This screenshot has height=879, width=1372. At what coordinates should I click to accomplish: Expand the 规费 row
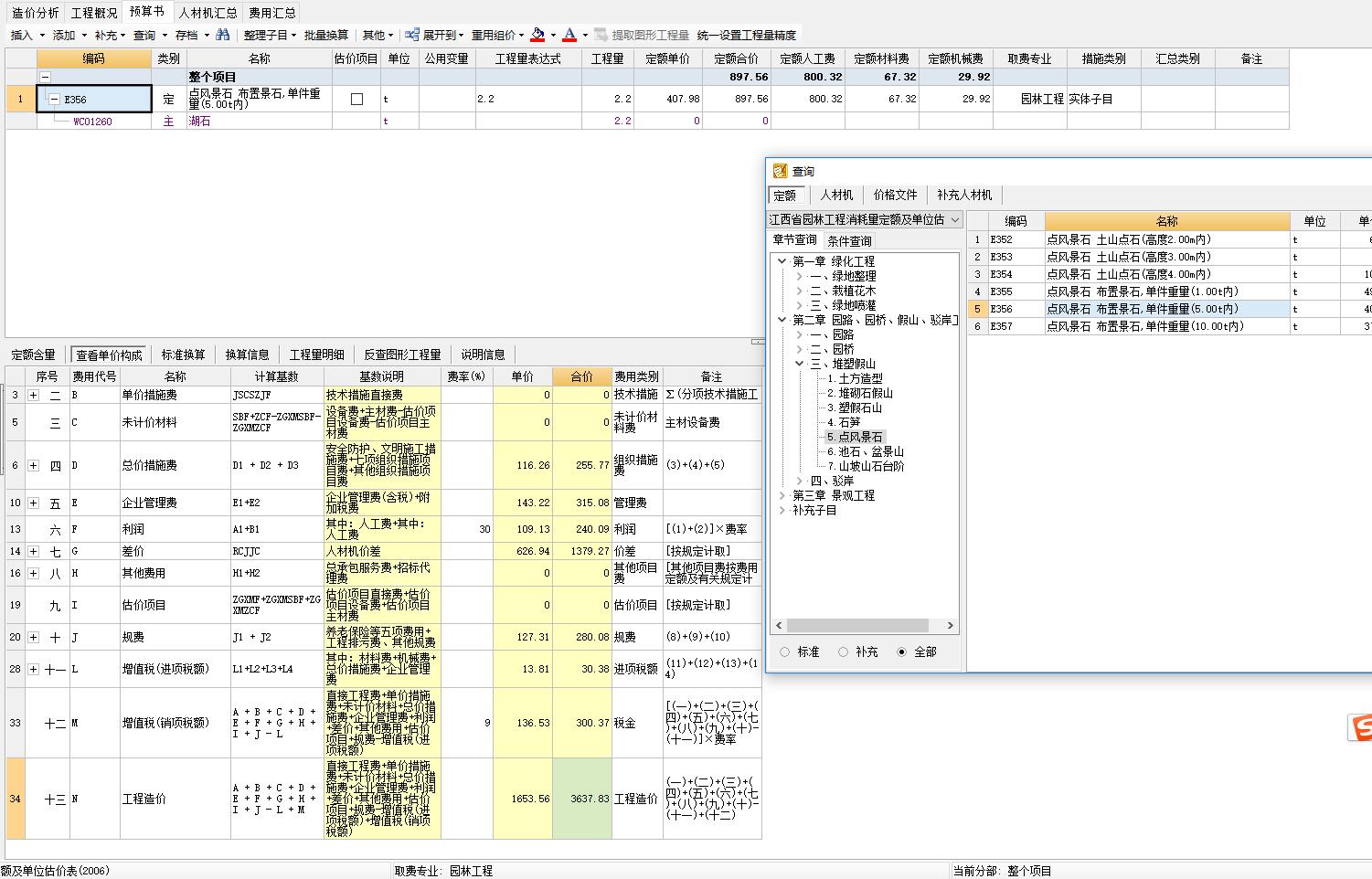(34, 637)
